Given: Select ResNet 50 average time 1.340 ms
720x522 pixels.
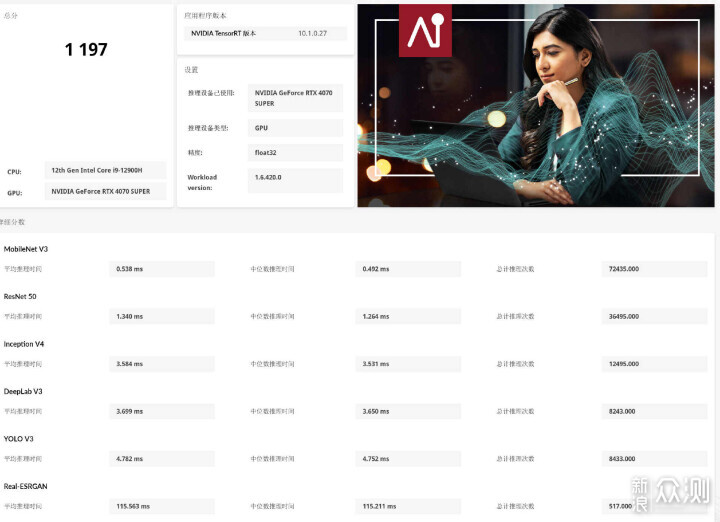Looking at the screenshot, I should (162, 316).
